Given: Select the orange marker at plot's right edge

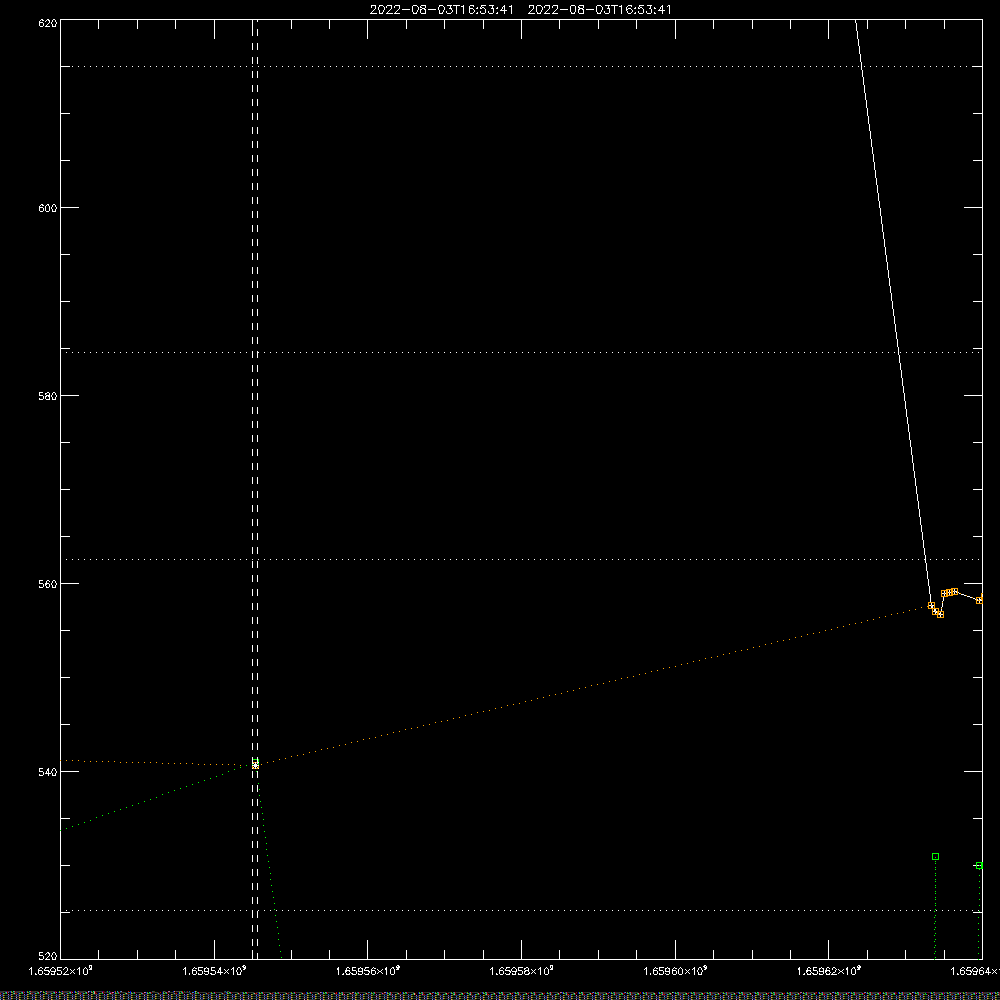Looking at the screenshot, I should pos(980,599).
